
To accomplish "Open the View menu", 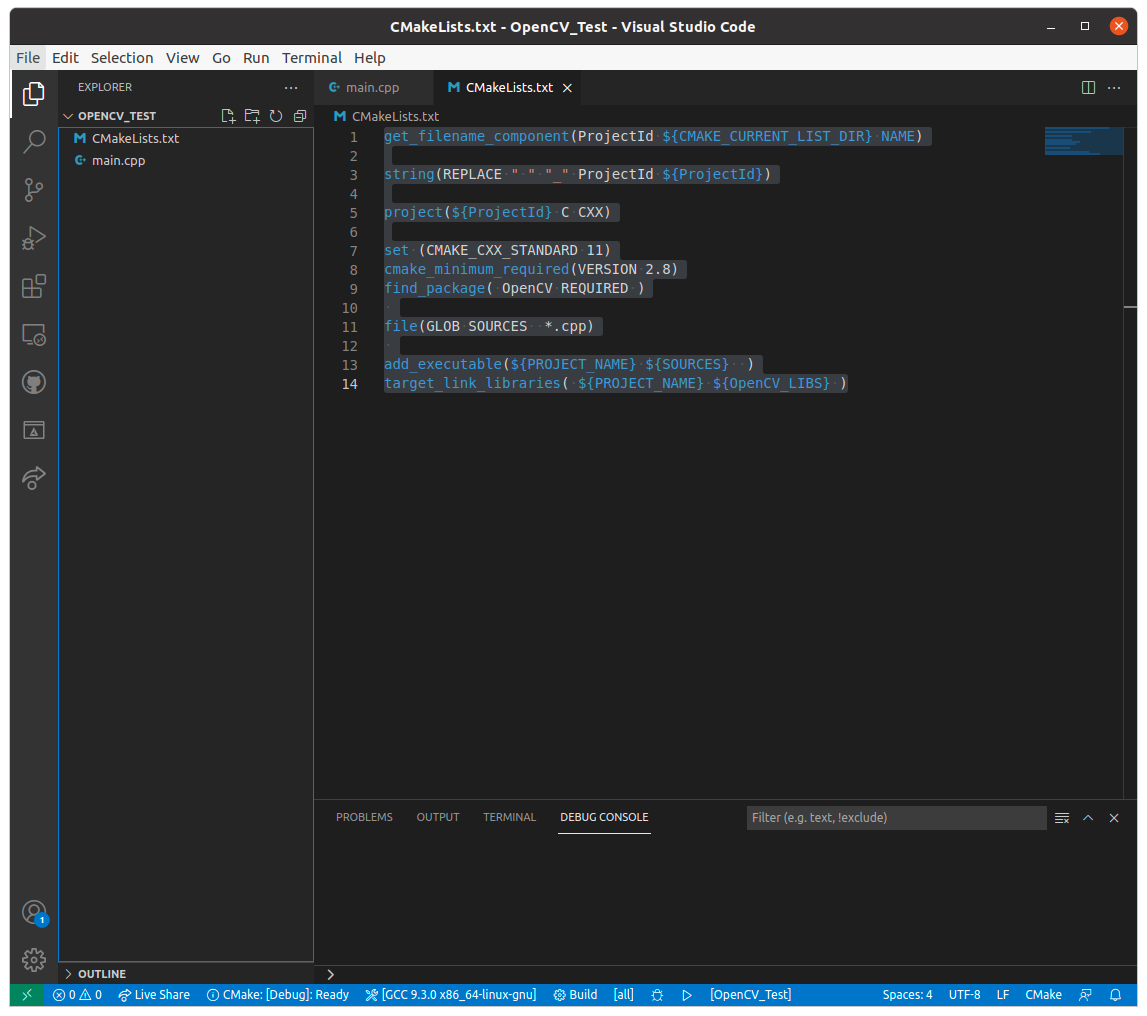I will coord(182,58).
